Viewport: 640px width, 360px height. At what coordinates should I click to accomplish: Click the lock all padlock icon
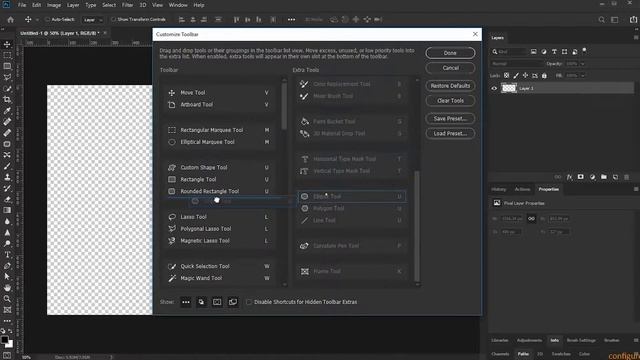point(544,76)
